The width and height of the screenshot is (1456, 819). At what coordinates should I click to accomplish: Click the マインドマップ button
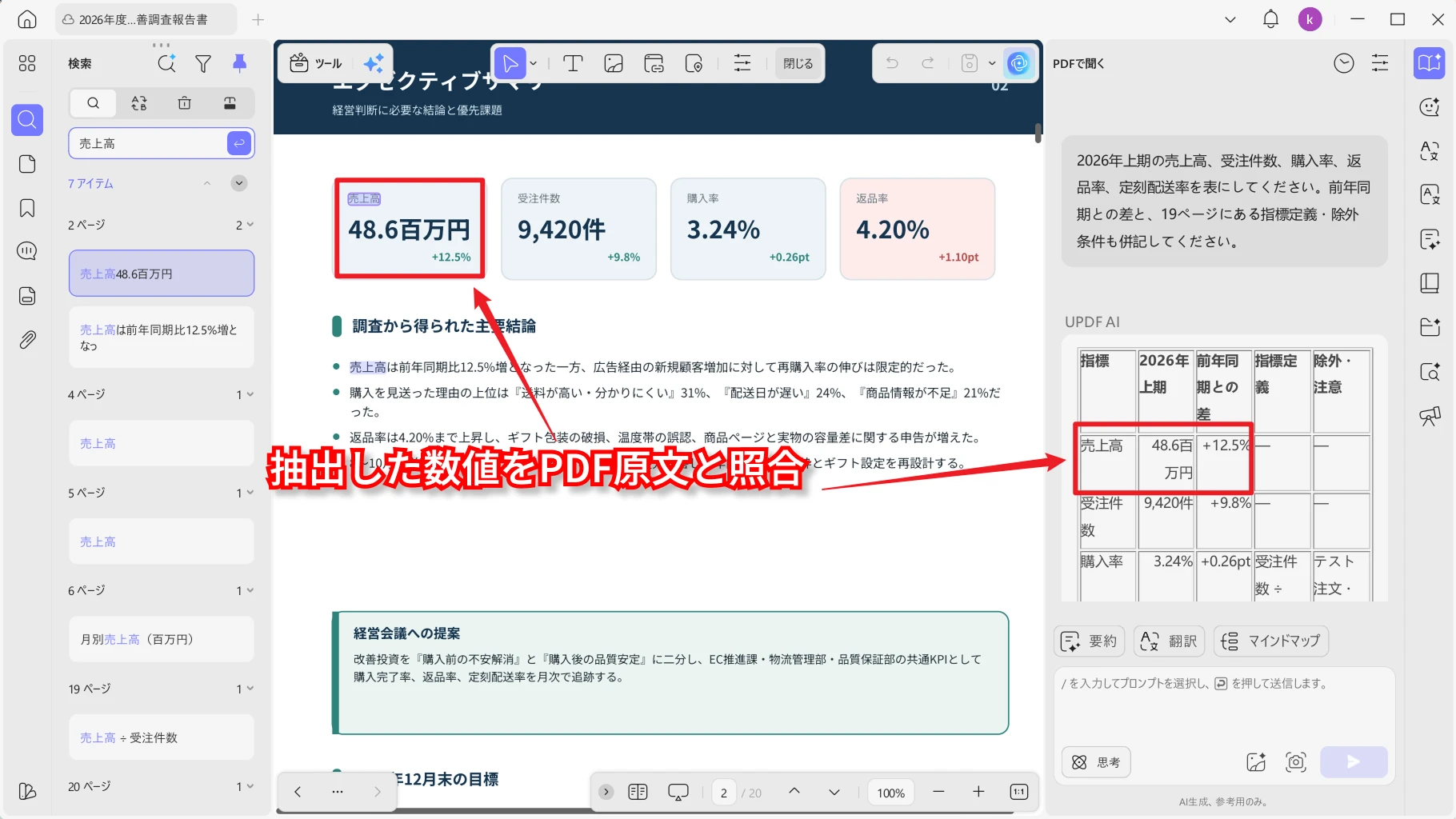pos(1271,641)
